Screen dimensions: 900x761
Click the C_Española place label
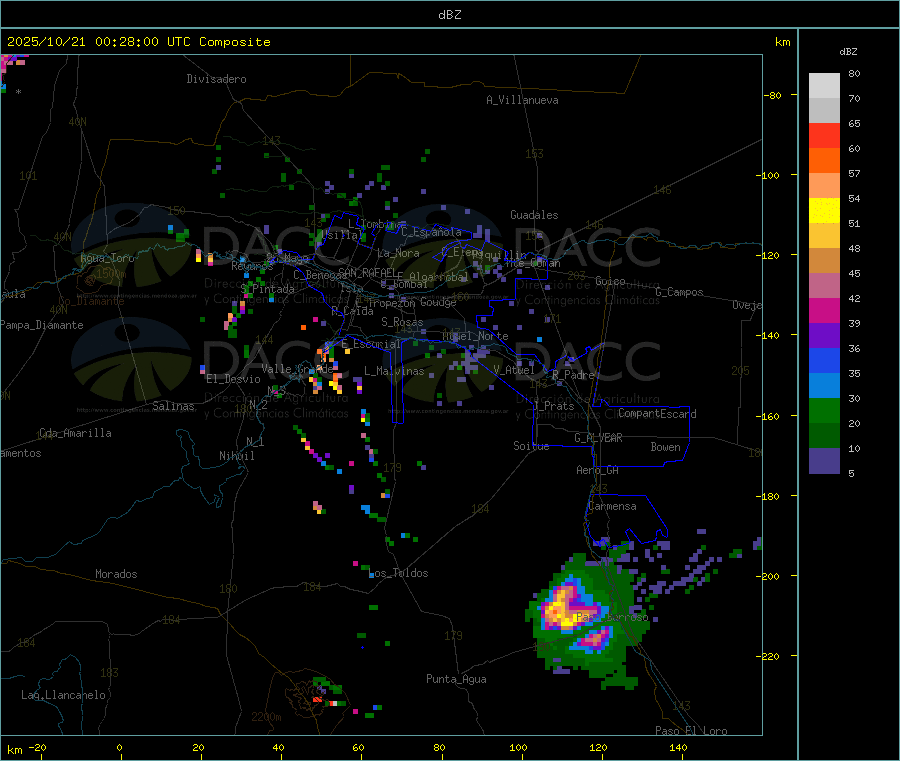[431, 232]
